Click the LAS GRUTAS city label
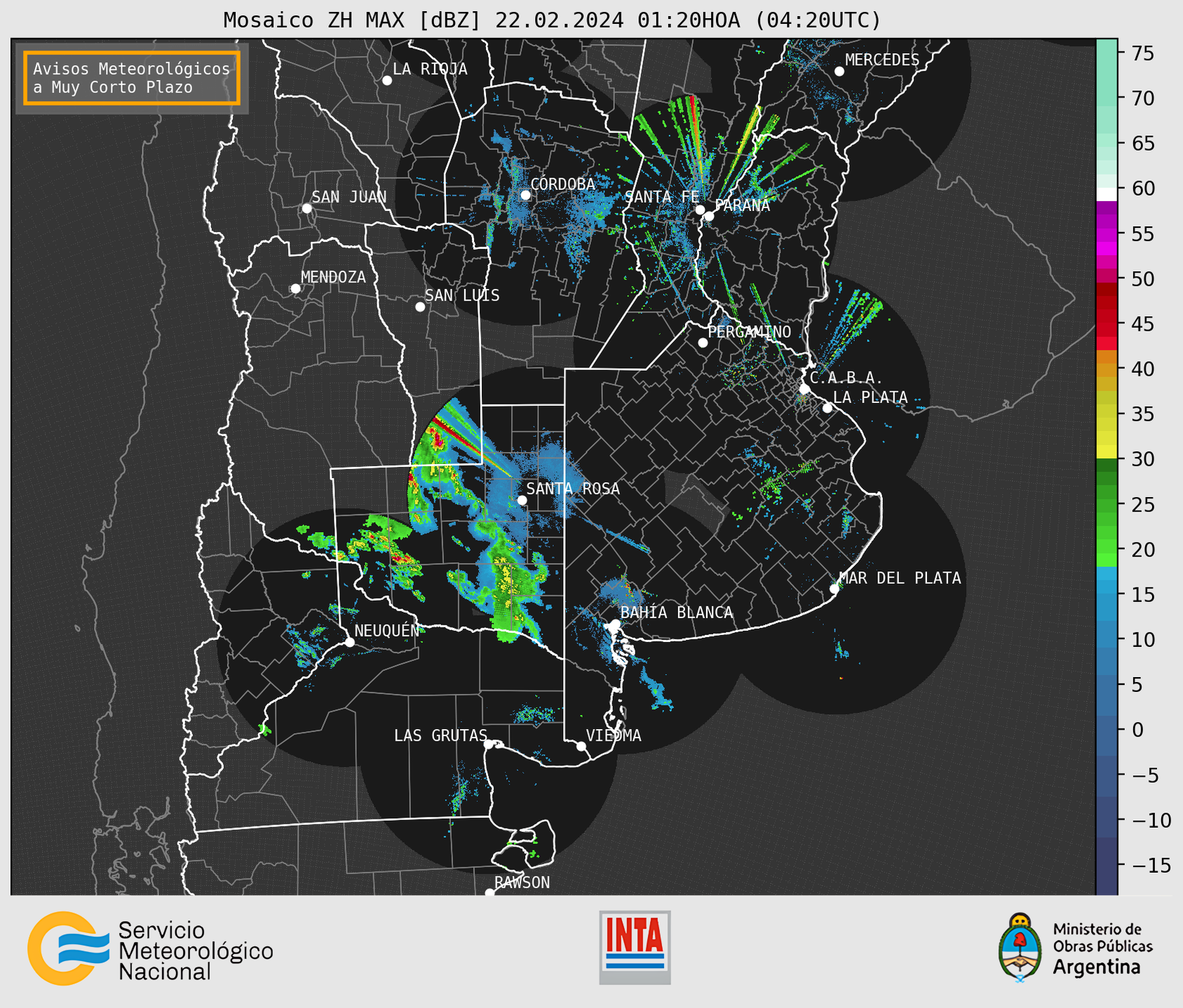 coord(440,735)
